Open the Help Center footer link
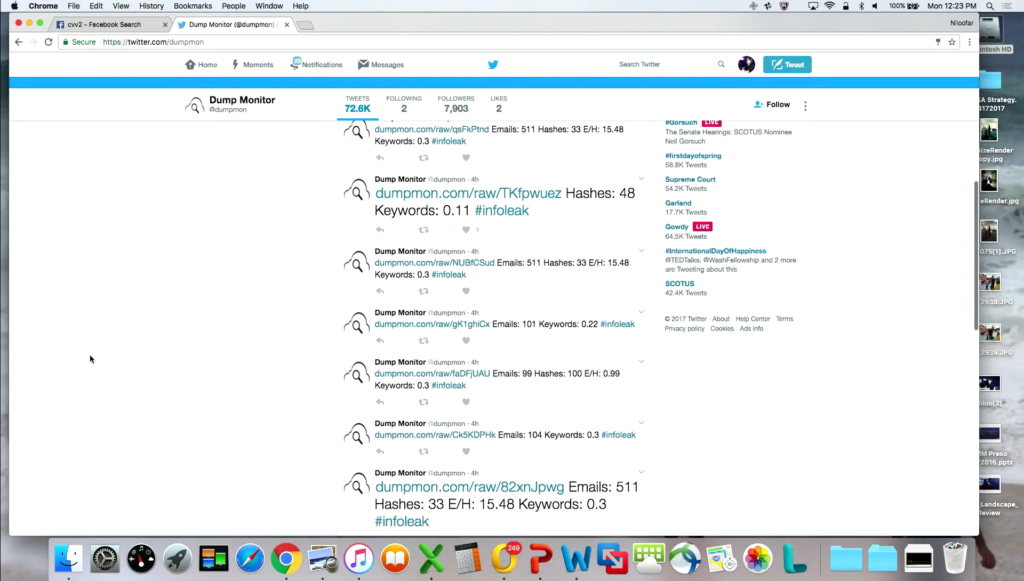The width and height of the screenshot is (1024, 581). point(753,319)
